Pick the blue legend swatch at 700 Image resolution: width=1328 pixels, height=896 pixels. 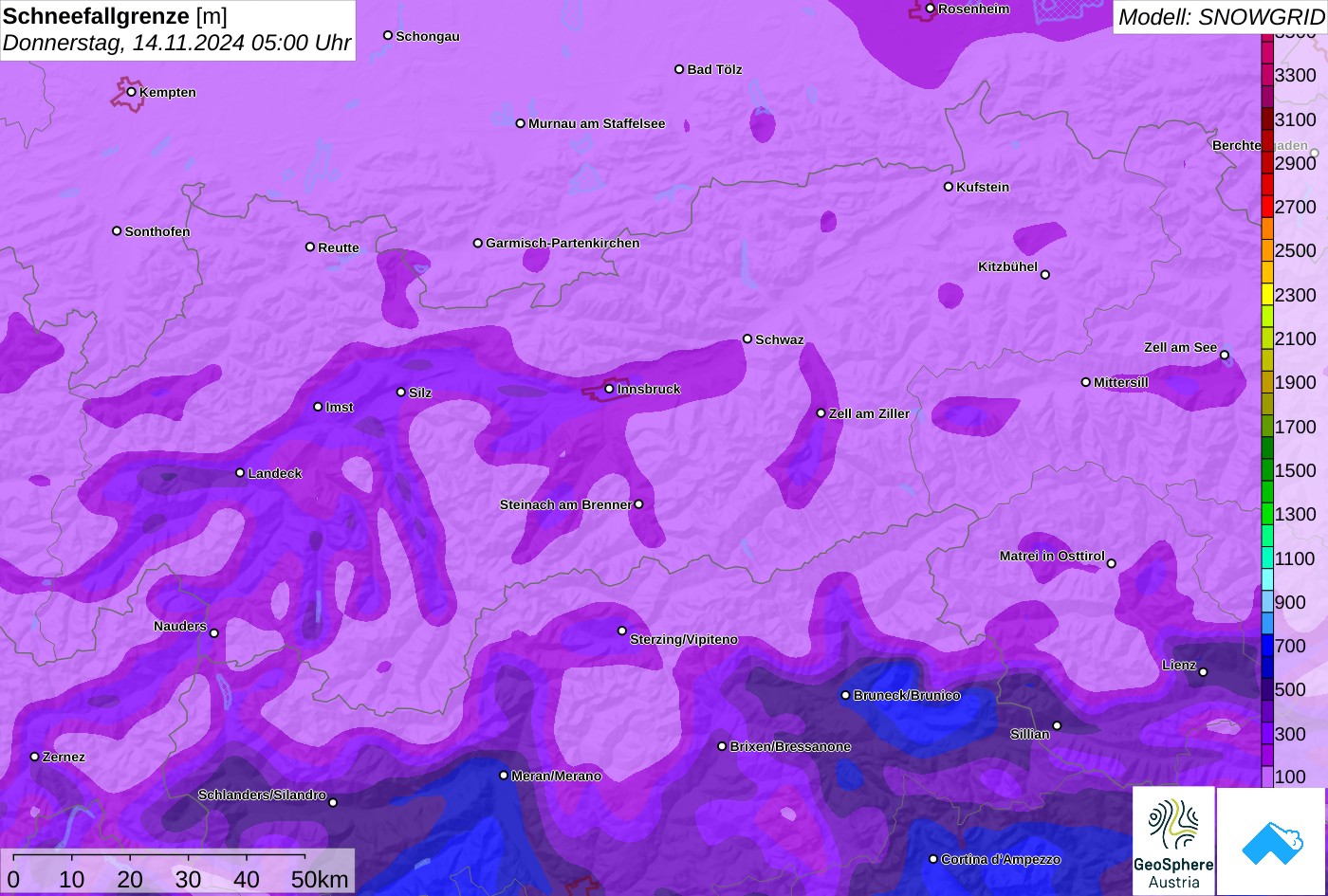pos(1267,646)
